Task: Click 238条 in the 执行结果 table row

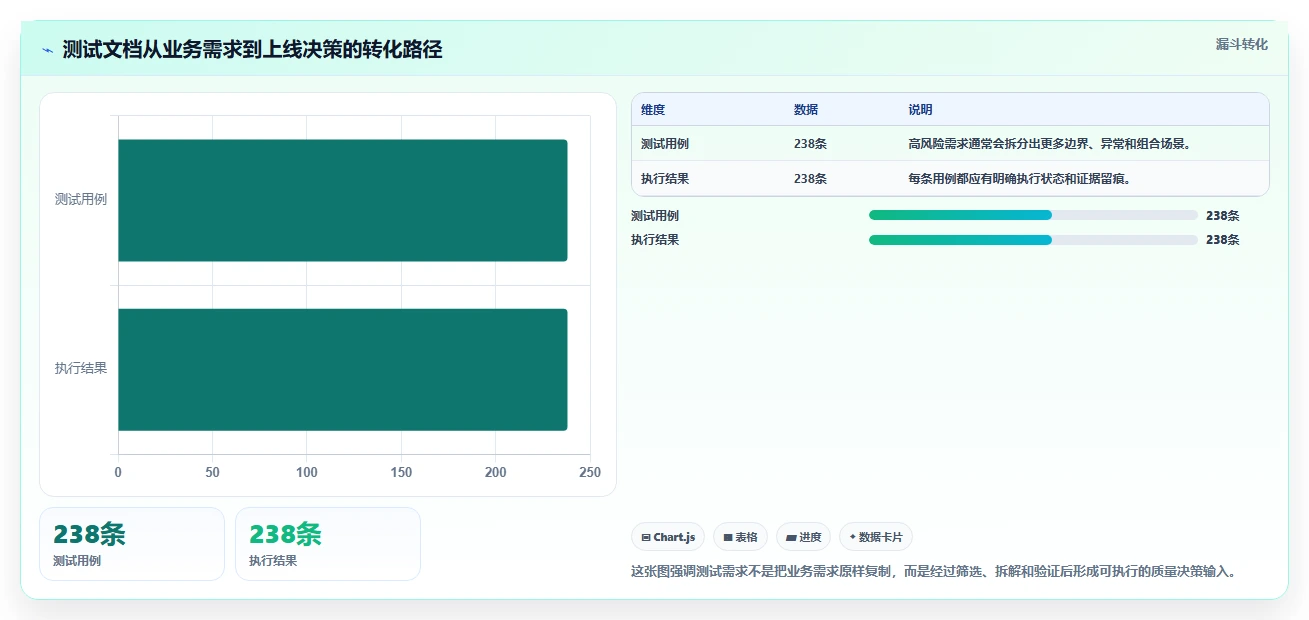Action: [810, 179]
